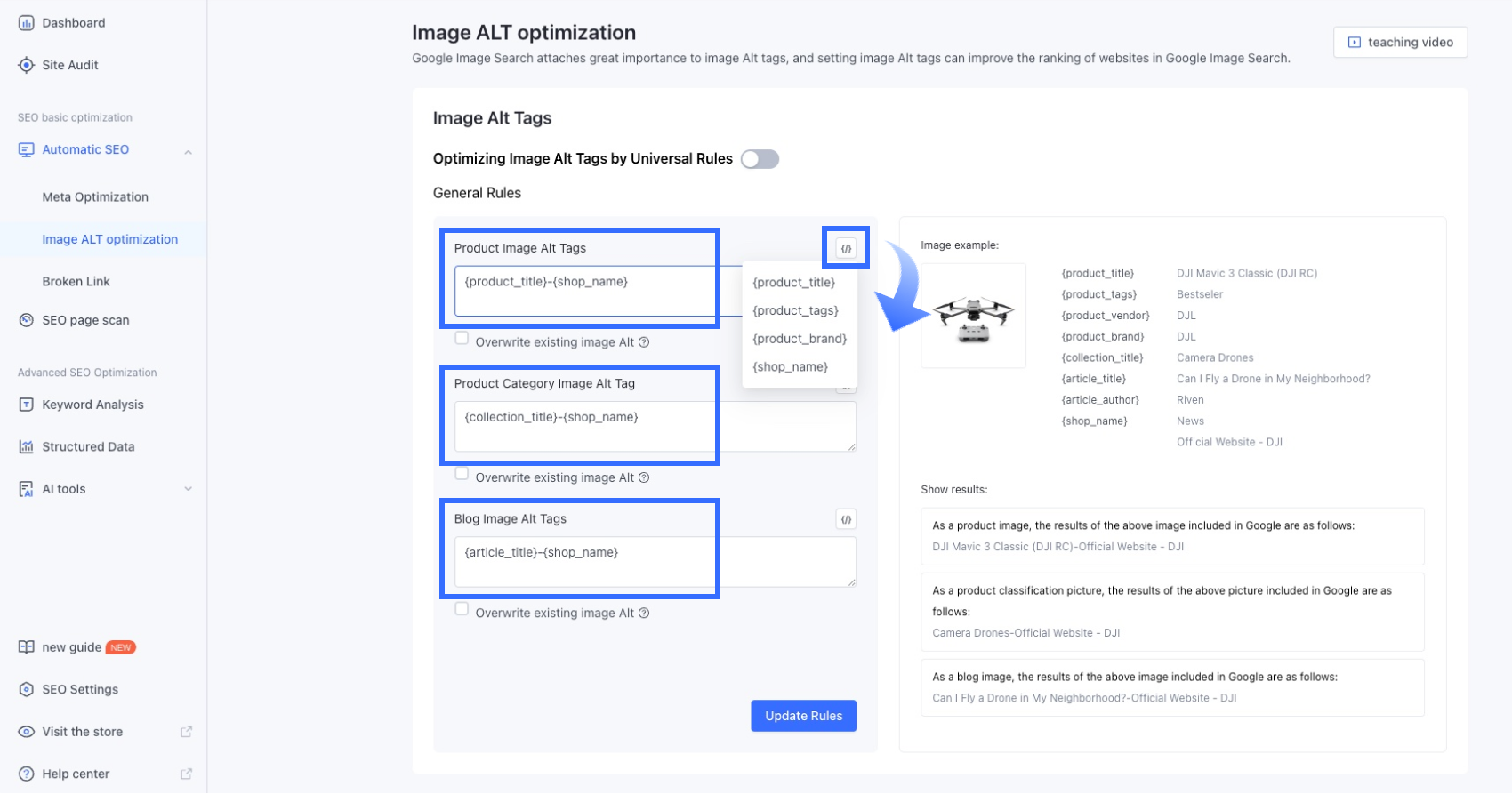Click the Product Category Image Alt Tag textbox
The image size is (1512, 794).
tap(655, 426)
